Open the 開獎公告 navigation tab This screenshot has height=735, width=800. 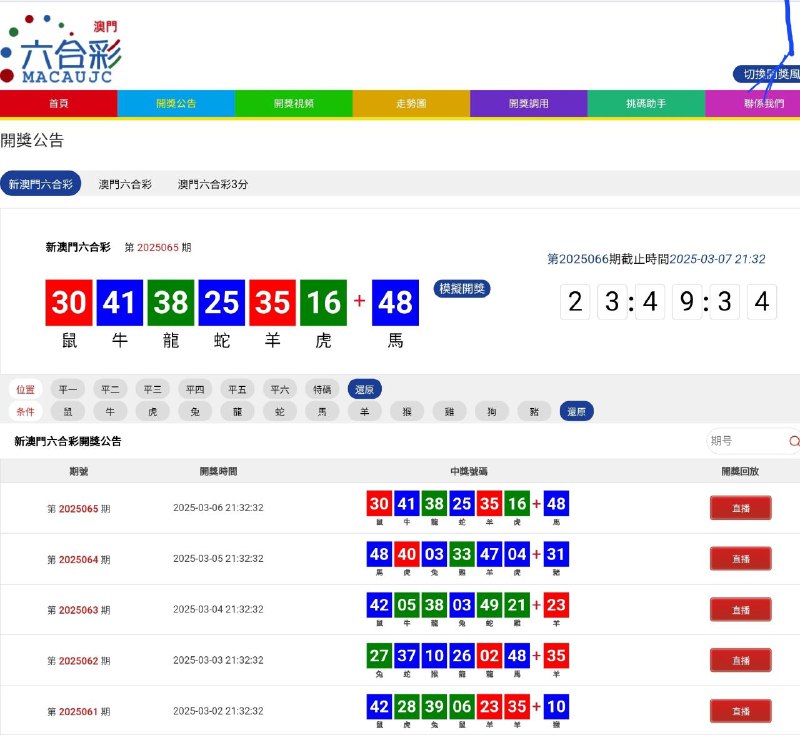(176, 104)
